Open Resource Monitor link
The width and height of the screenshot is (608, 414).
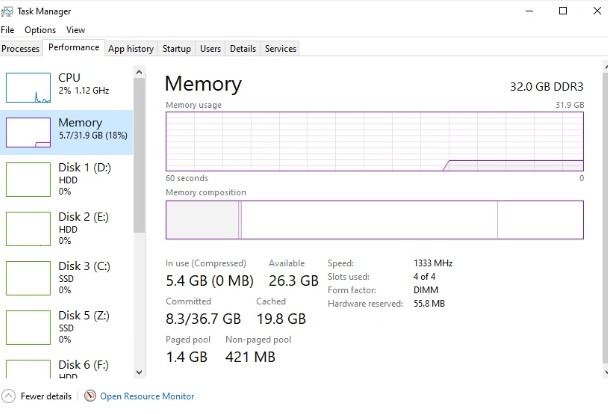coord(147,396)
